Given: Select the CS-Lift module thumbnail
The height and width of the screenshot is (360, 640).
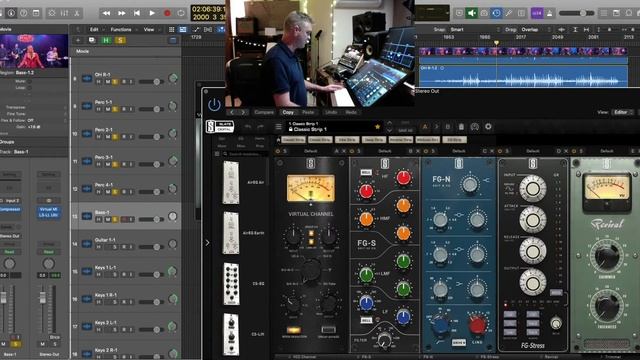Looking at the screenshot, I should (231, 335).
